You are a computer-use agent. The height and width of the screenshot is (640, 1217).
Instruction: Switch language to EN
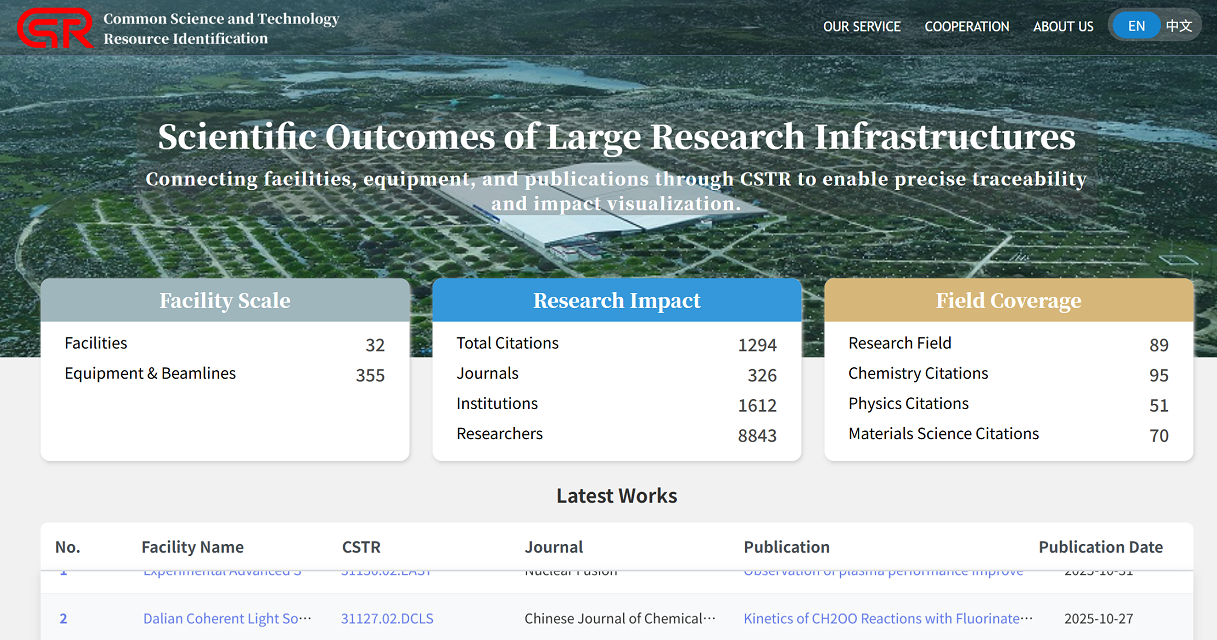(x=1136, y=26)
